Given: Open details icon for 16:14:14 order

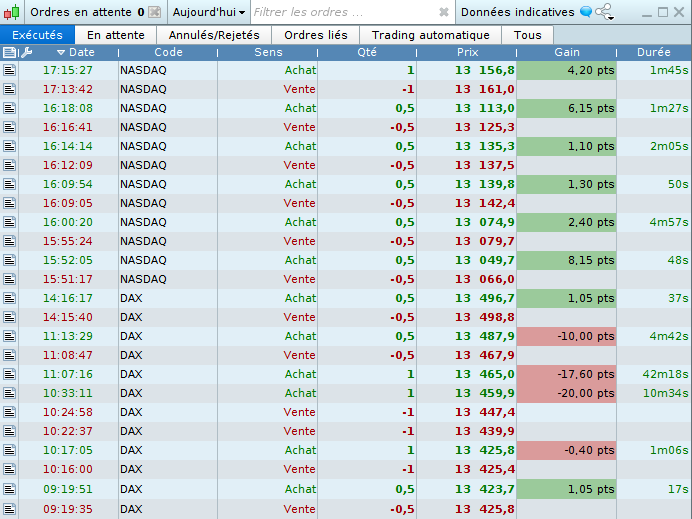Looking at the screenshot, I should point(10,146).
